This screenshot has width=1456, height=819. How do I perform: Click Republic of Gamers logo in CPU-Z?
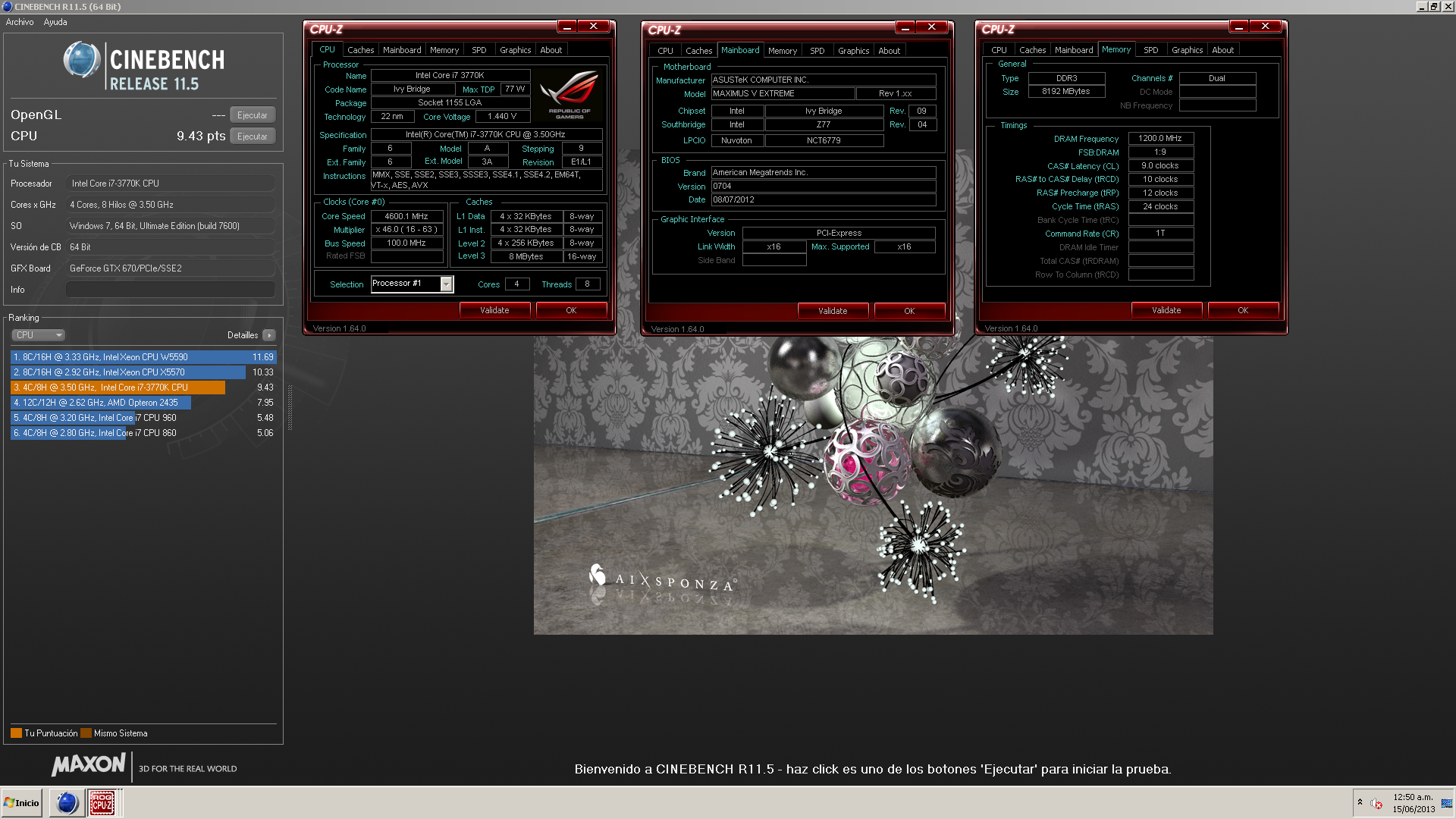click(569, 95)
